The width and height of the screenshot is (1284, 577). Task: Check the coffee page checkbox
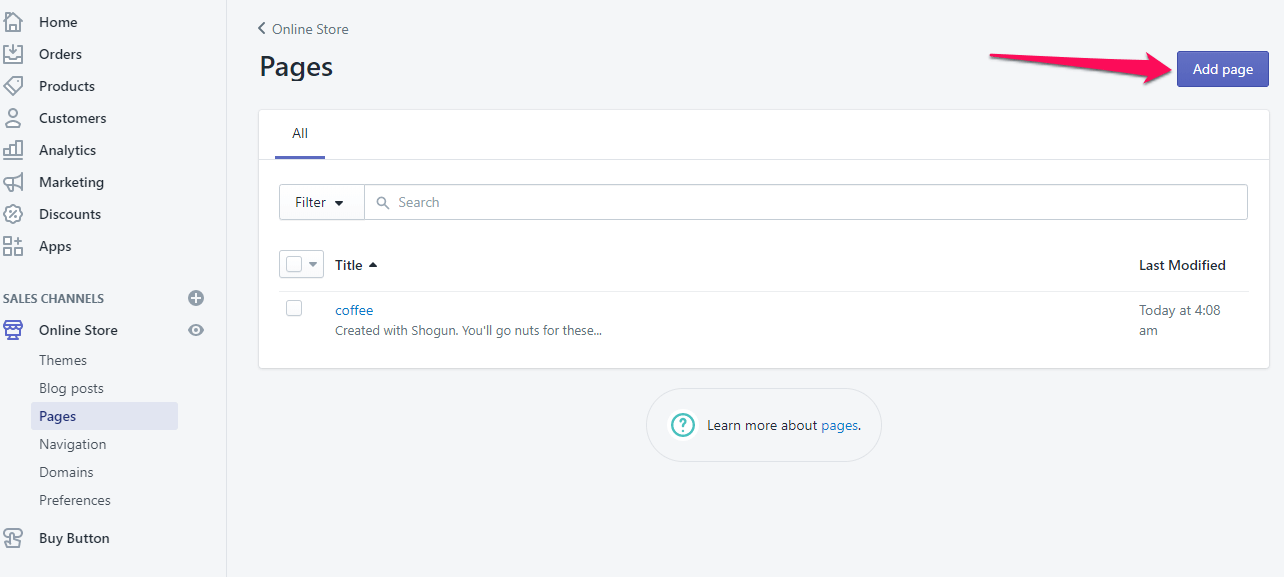pyautogui.click(x=294, y=308)
